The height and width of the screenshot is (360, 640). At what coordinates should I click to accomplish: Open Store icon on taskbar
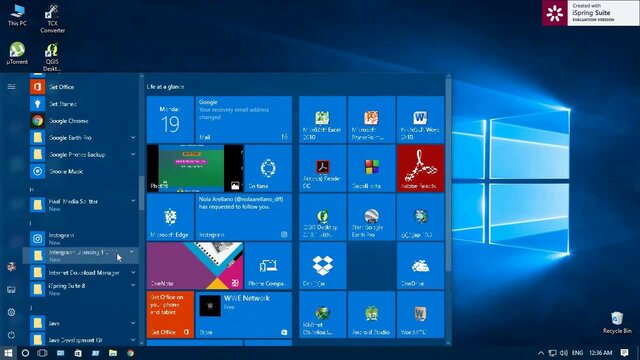[78, 353]
